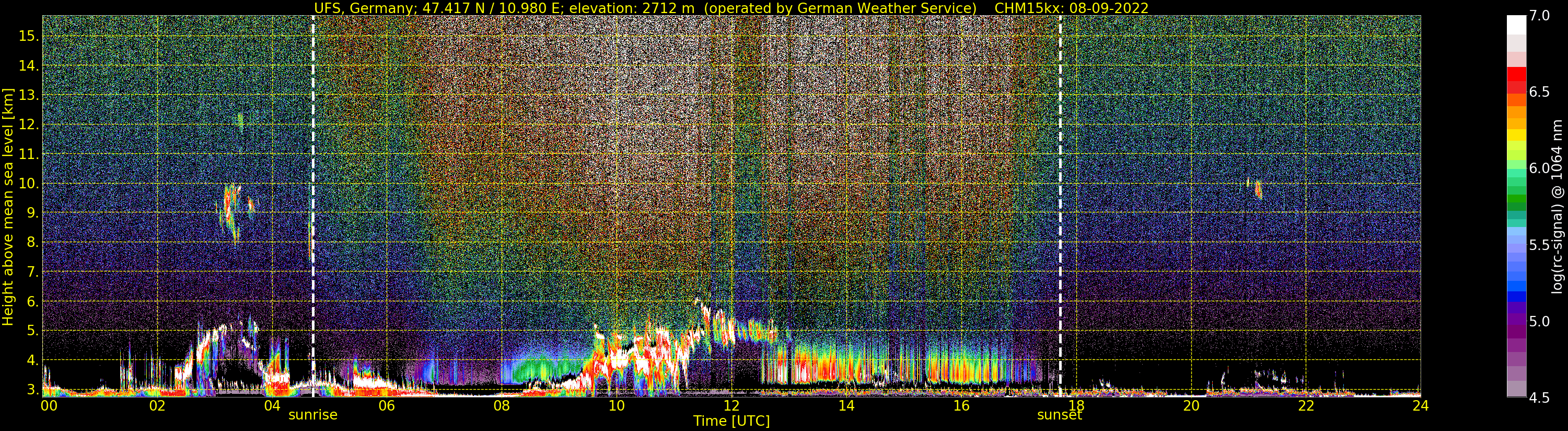Image resolution: width=1568 pixels, height=431 pixels.
Task: Click the dashed white sunrise marker line
Action: [313, 206]
